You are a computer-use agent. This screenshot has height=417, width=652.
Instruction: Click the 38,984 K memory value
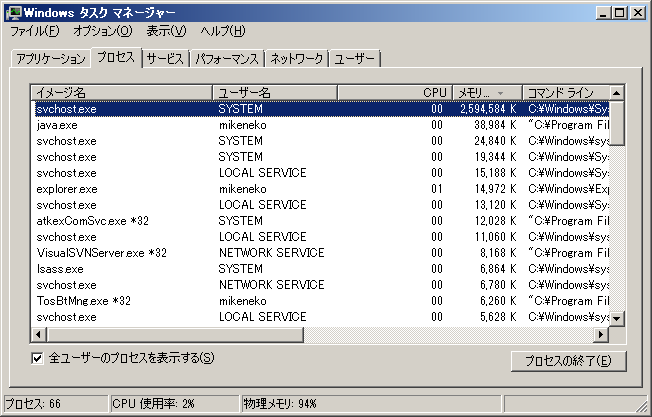click(495, 125)
